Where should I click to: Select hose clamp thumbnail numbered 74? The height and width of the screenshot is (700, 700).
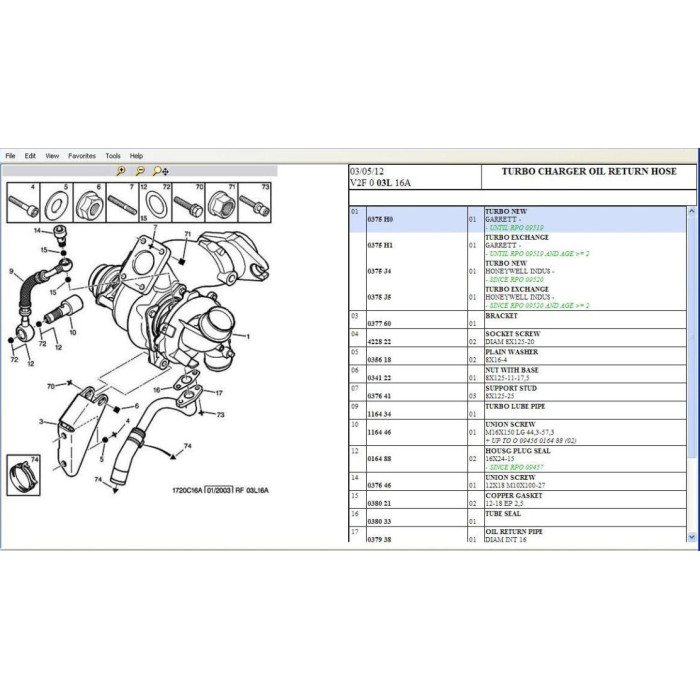[24, 475]
